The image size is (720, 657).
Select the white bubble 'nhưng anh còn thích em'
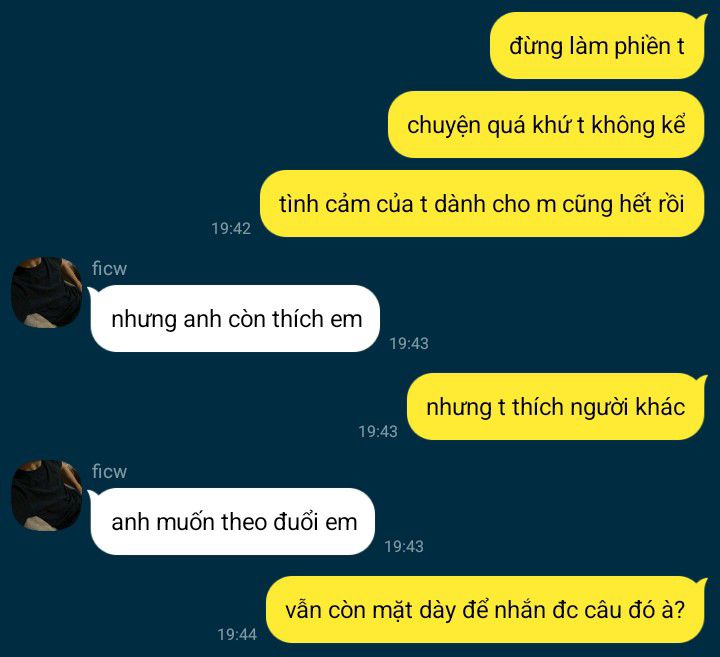[234, 319]
